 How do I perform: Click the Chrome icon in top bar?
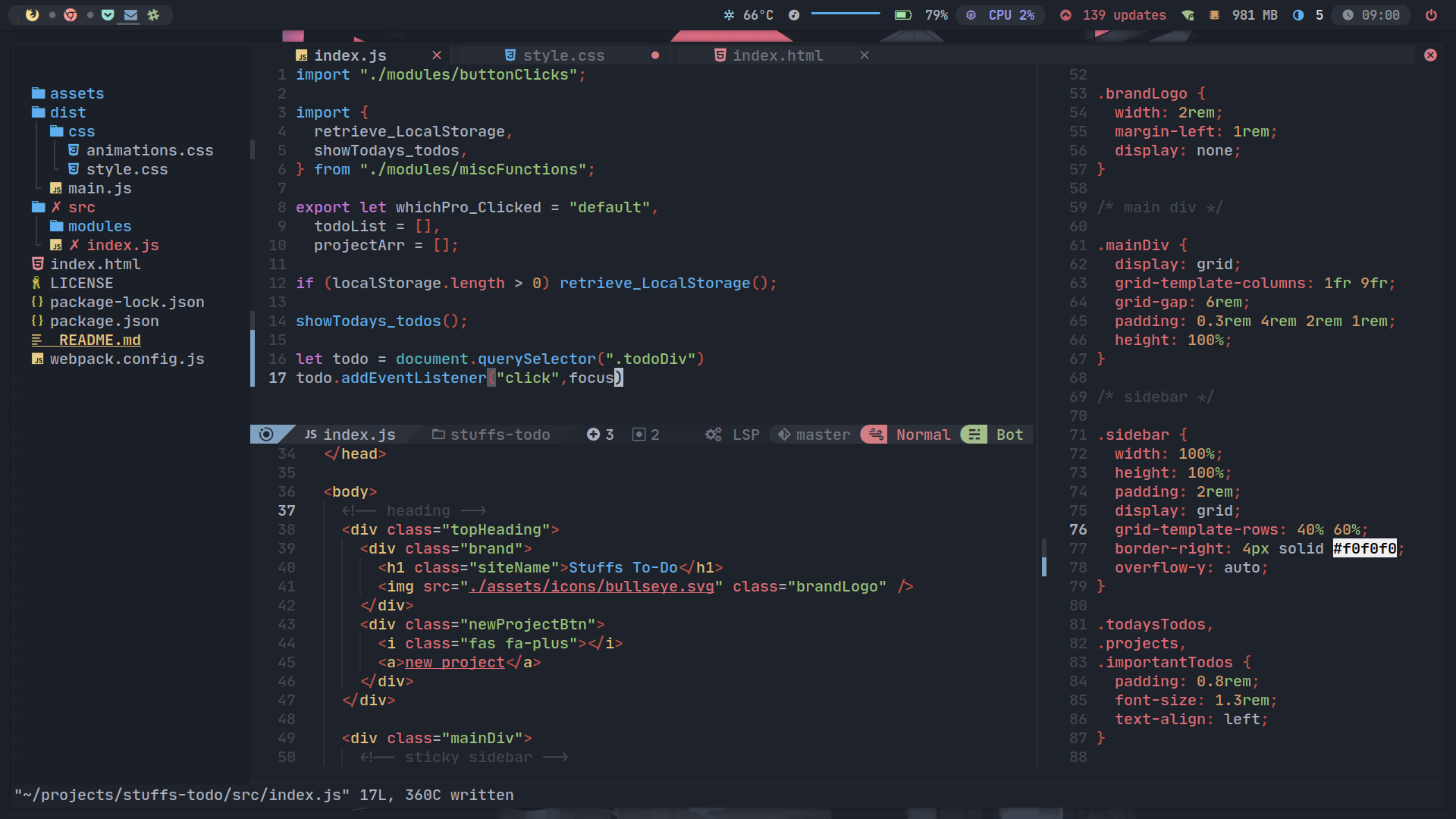tap(71, 14)
